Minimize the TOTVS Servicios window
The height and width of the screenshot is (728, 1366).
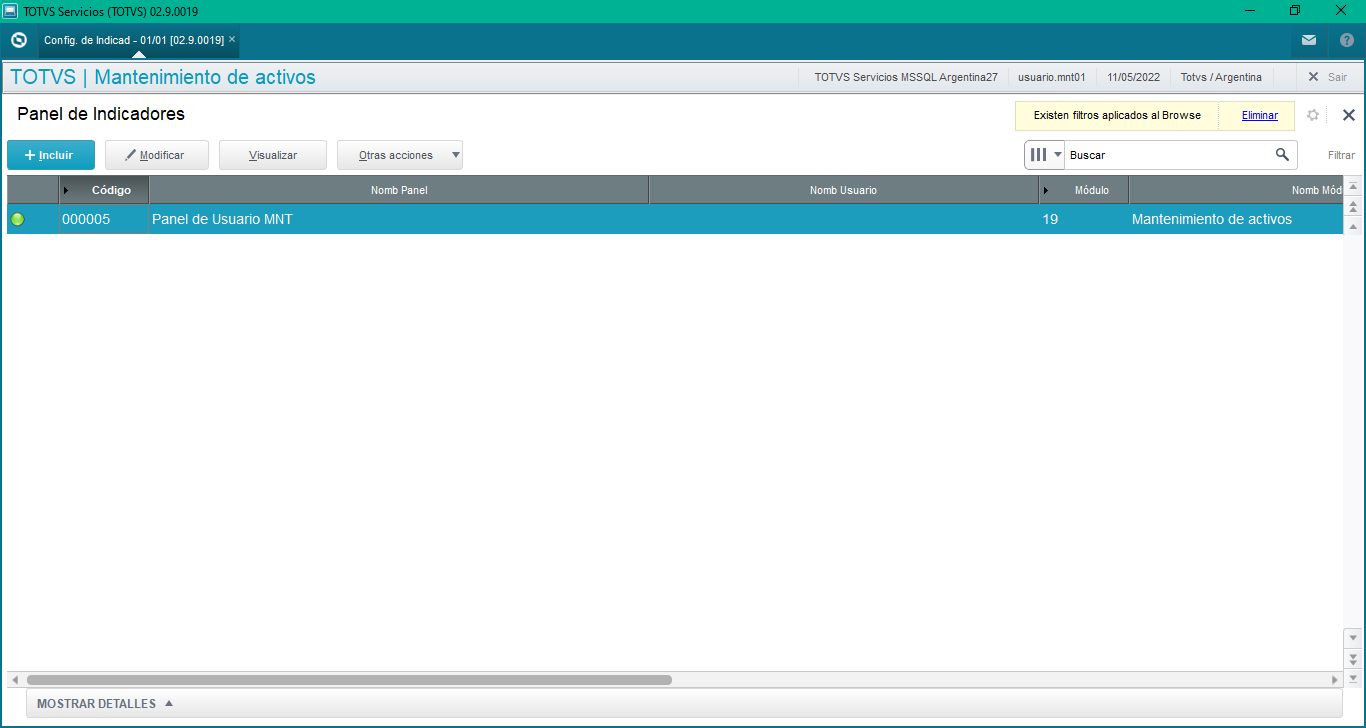click(x=1250, y=10)
